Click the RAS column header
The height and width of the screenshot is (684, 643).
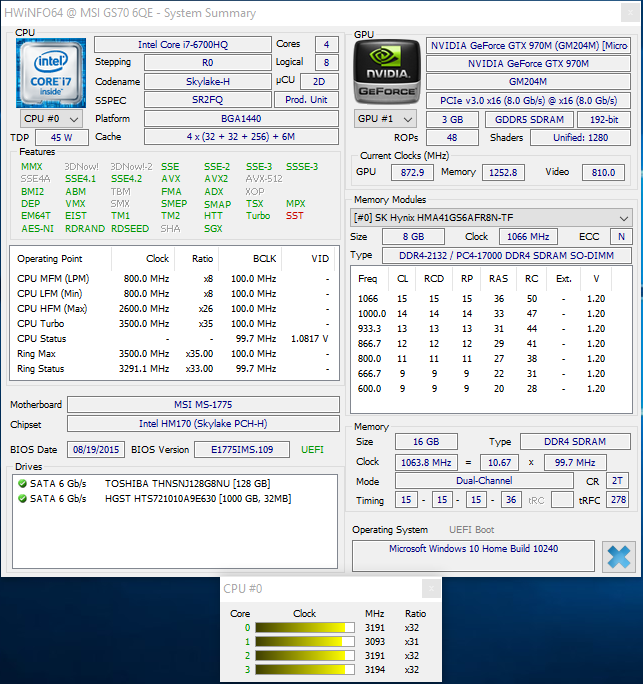pos(498,279)
